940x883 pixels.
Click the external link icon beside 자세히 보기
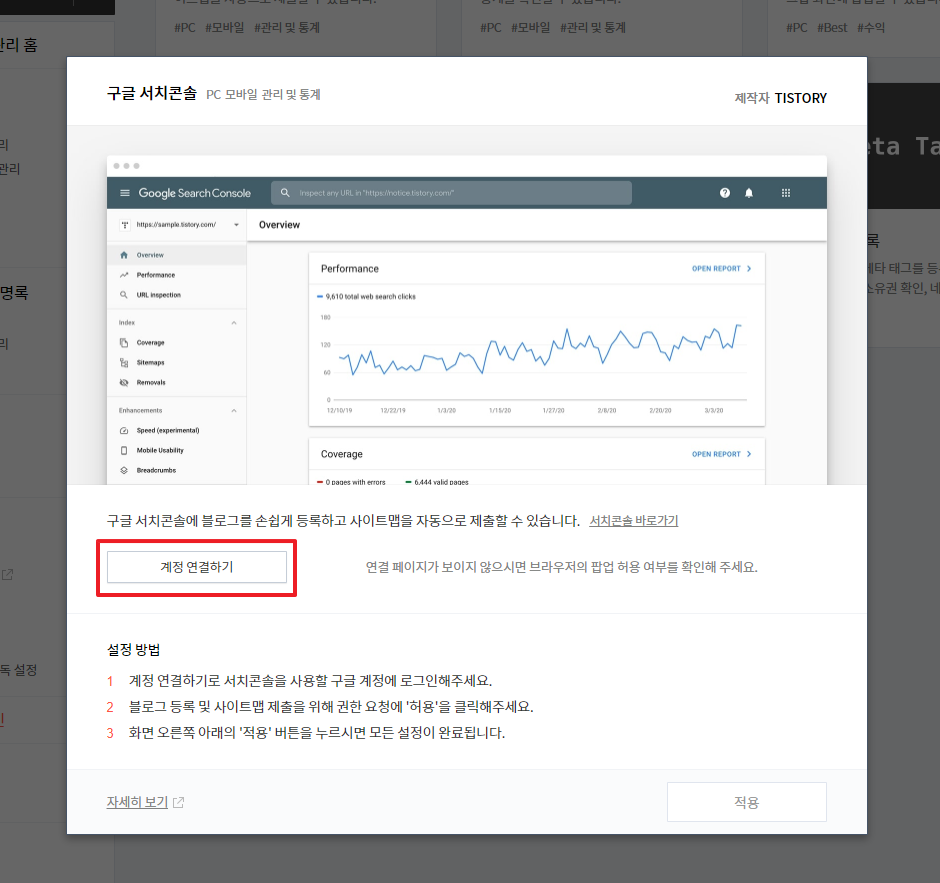tap(179, 802)
